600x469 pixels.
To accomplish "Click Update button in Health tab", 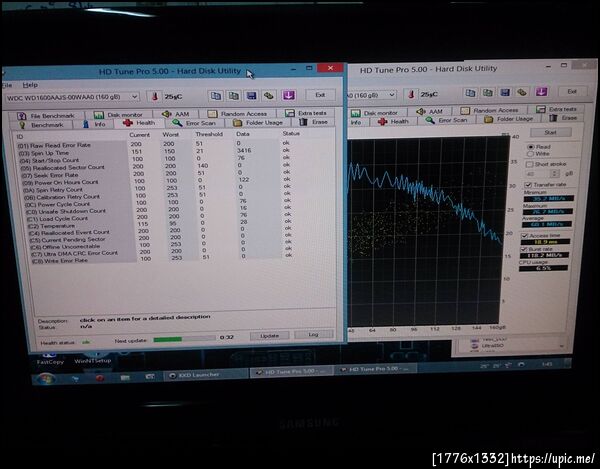I will tap(269, 335).
